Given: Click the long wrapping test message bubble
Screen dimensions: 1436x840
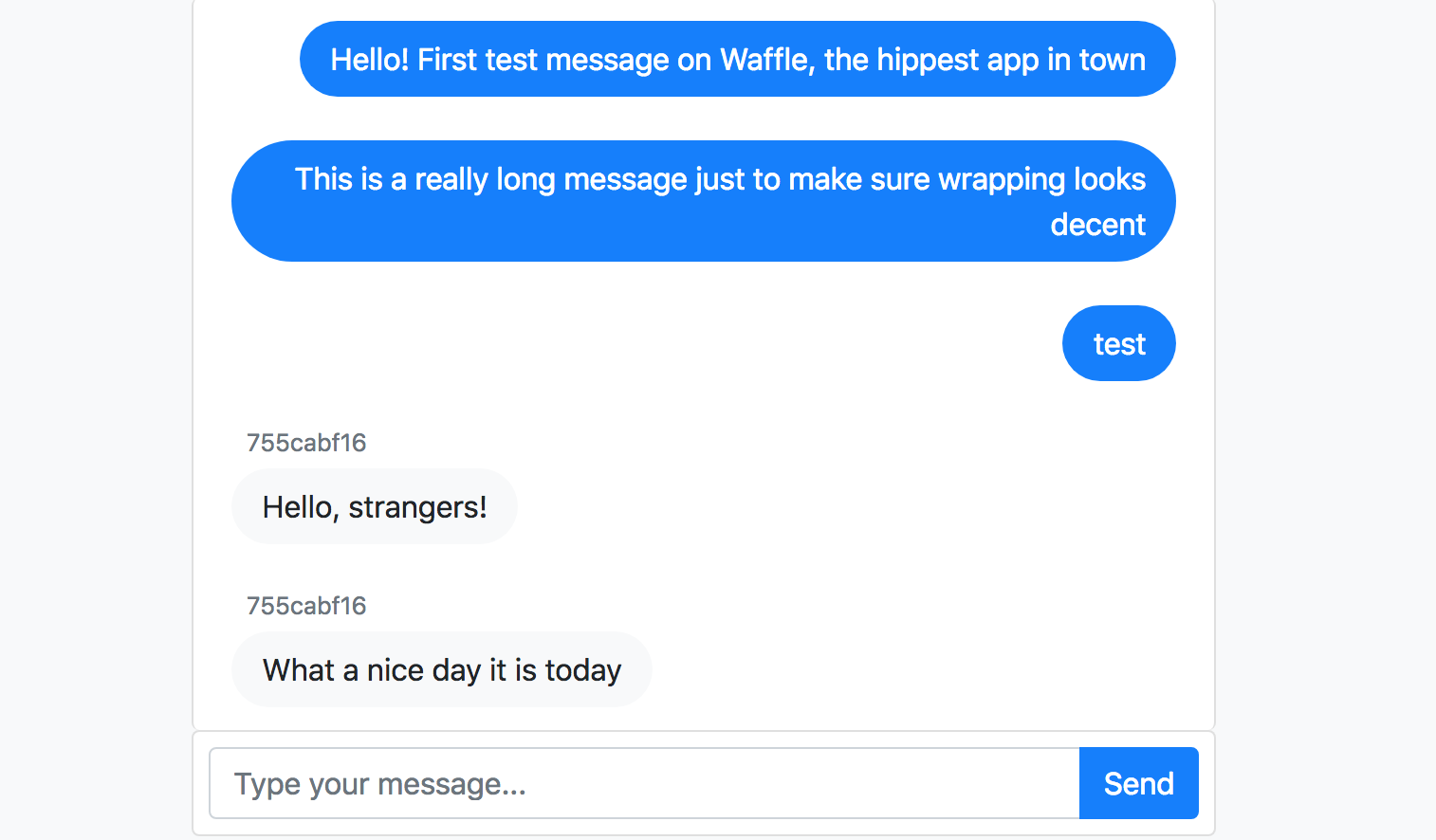Looking at the screenshot, I should 702,201.
